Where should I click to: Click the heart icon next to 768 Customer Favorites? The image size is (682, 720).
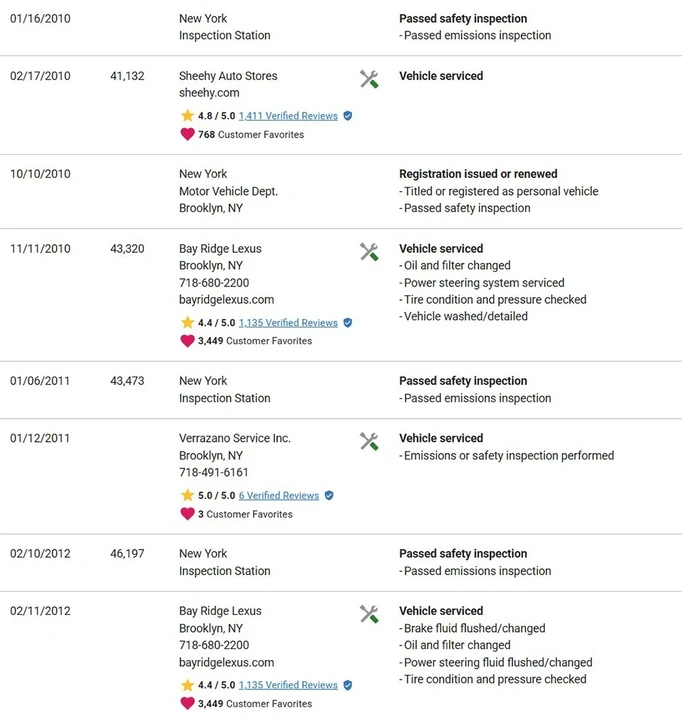click(x=187, y=135)
